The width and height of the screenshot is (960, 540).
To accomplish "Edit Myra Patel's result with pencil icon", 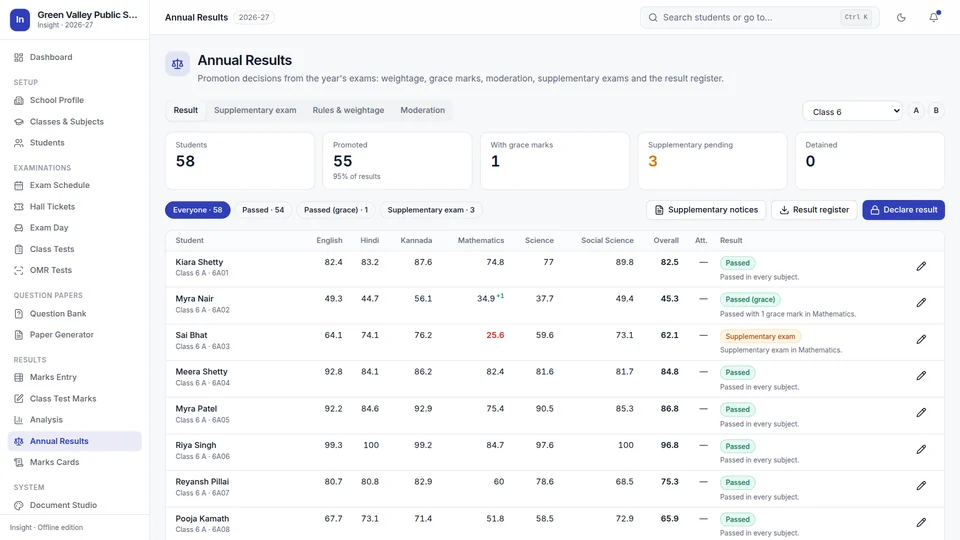I will [921, 413].
